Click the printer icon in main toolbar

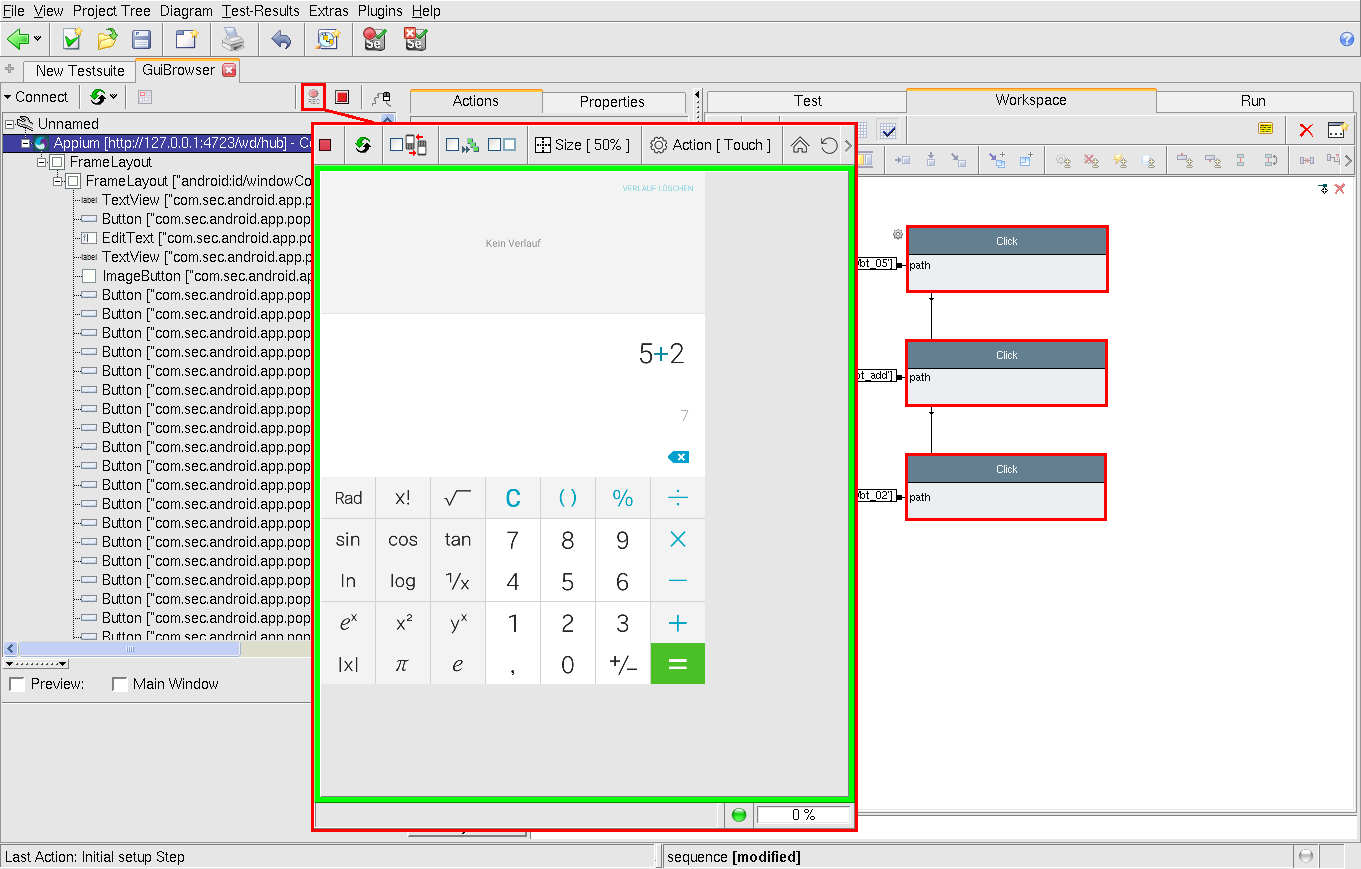tap(233, 39)
